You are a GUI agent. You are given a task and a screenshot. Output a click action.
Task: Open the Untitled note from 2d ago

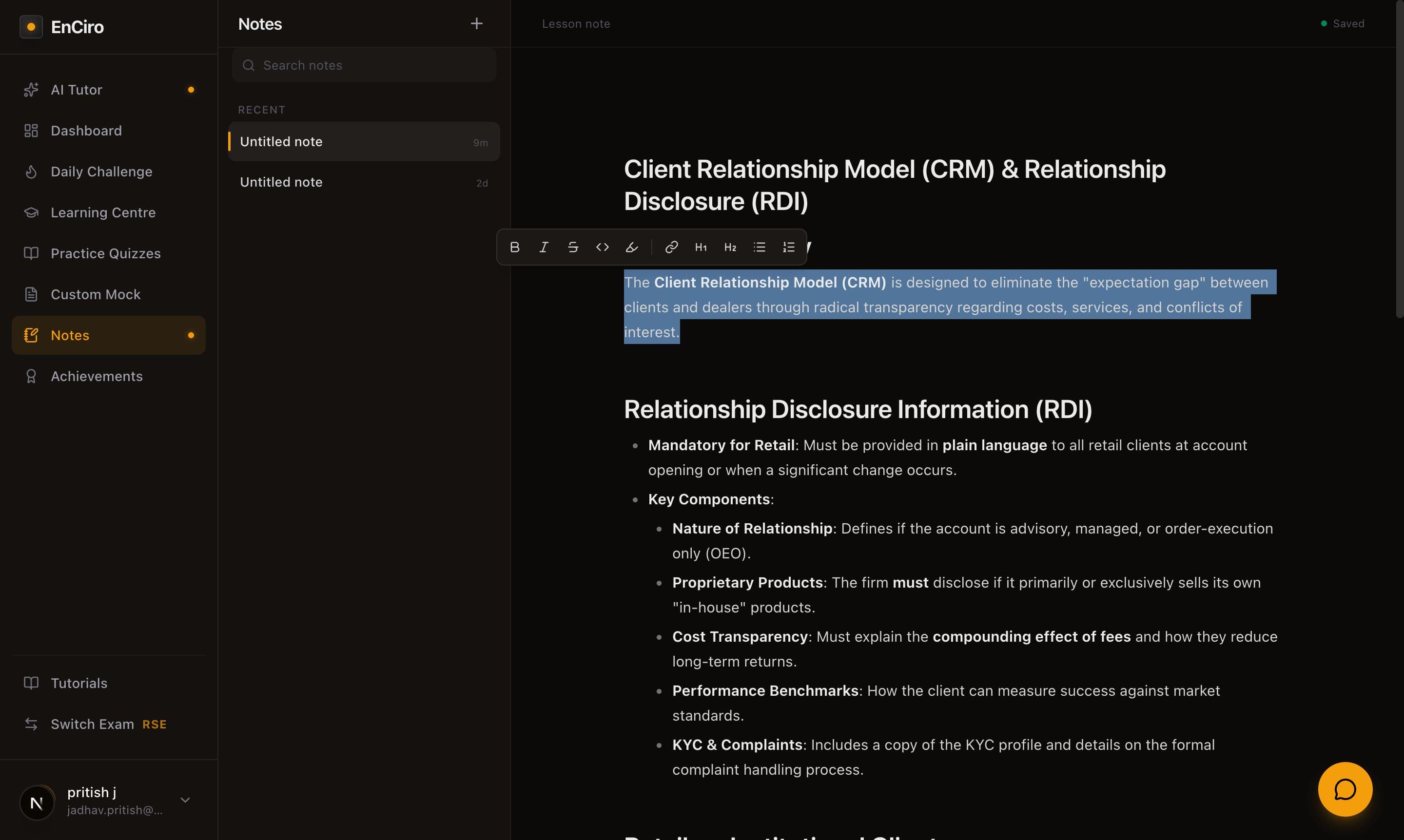pyautogui.click(x=364, y=182)
